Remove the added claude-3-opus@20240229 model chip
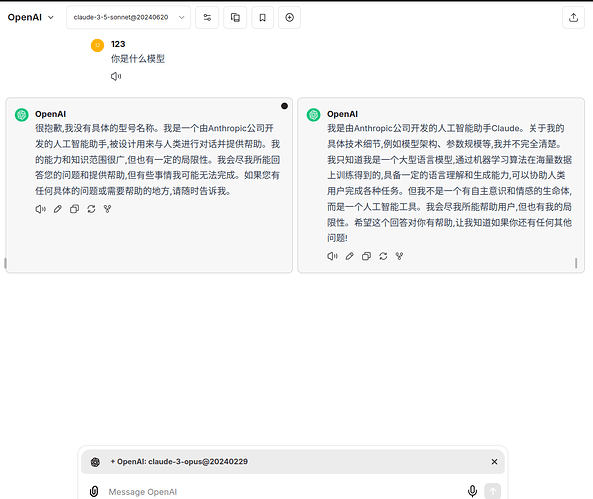The height and width of the screenshot is (499, 593). (x=494, y=462)
